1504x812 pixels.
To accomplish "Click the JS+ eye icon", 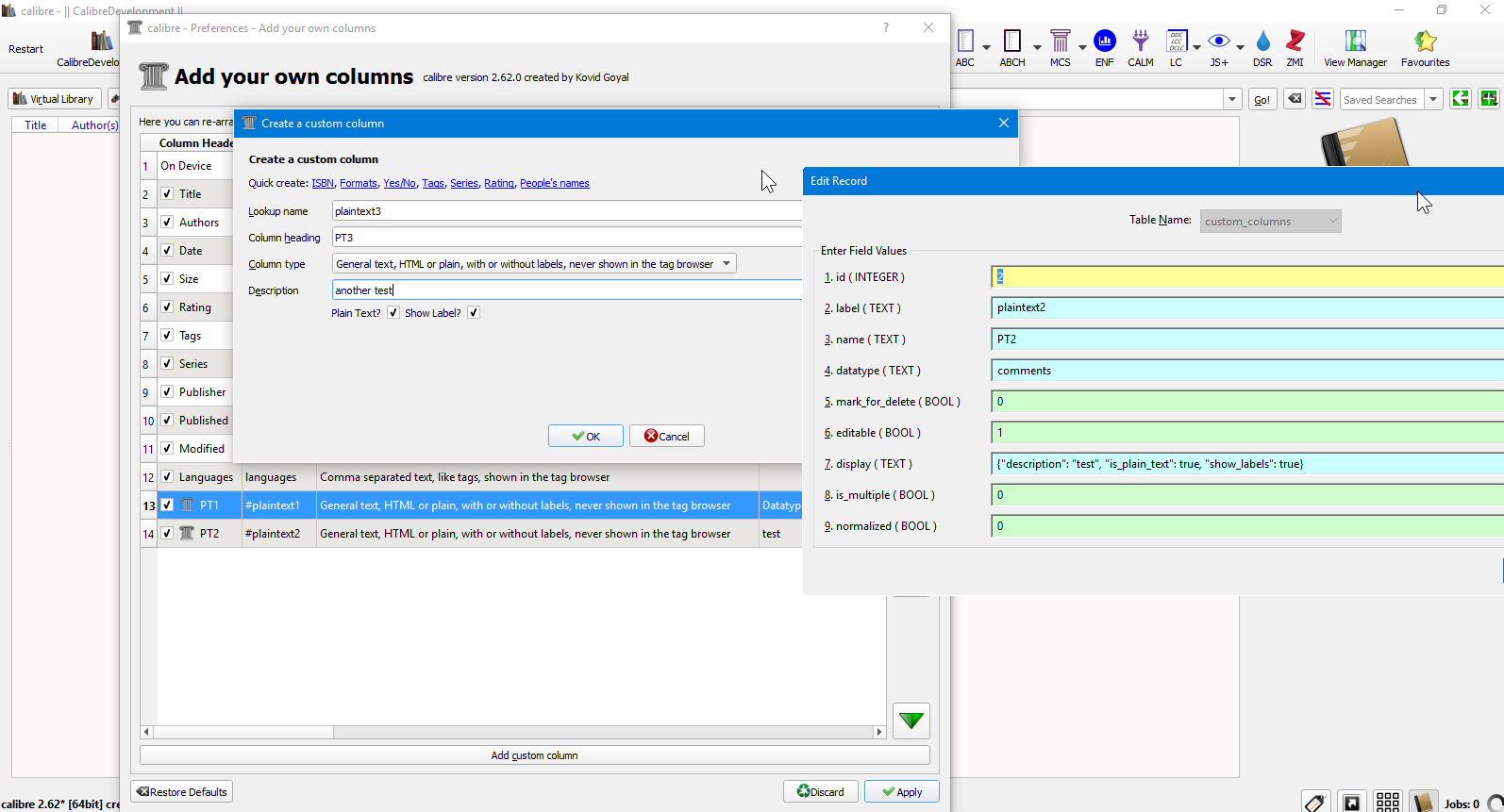I will tap(1219, 41).
